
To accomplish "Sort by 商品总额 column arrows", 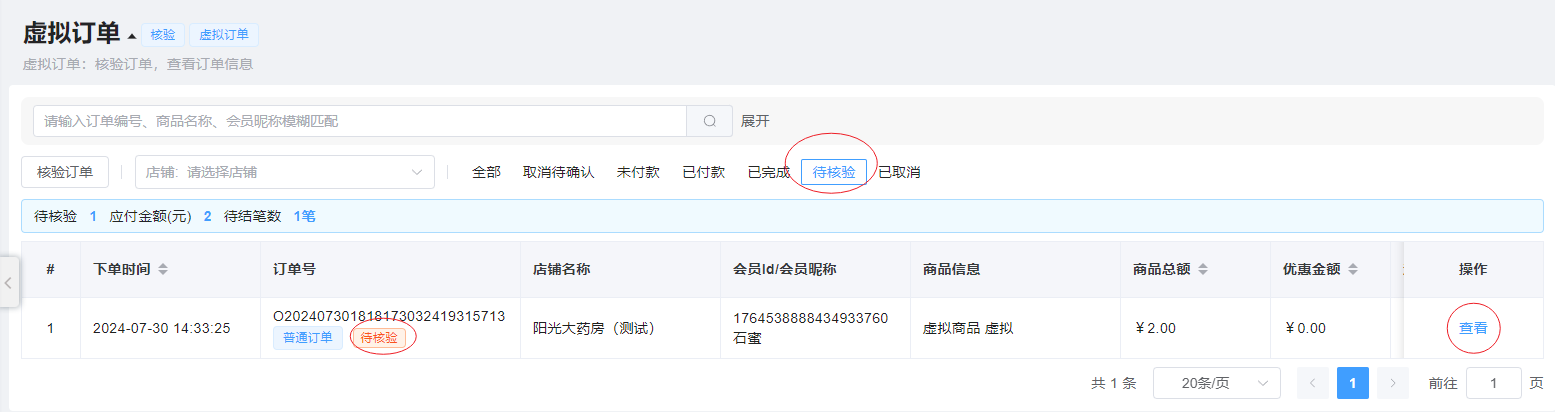I will point(1204,270).
